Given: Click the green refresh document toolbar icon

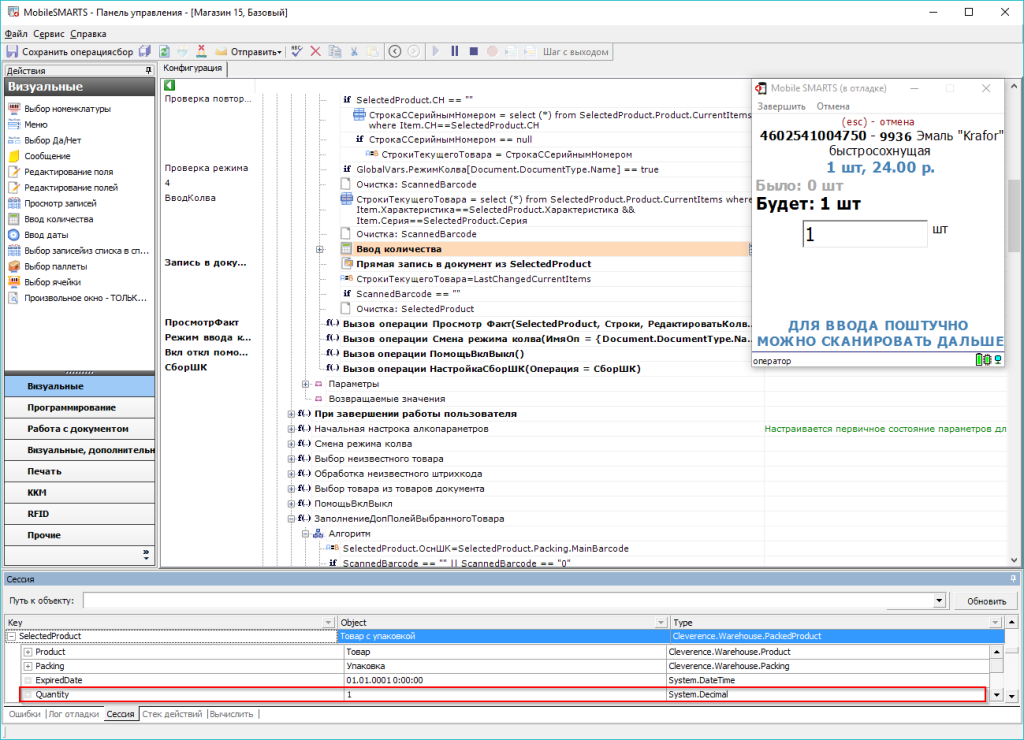Looking at the screenshot, I should click(165, 52).
